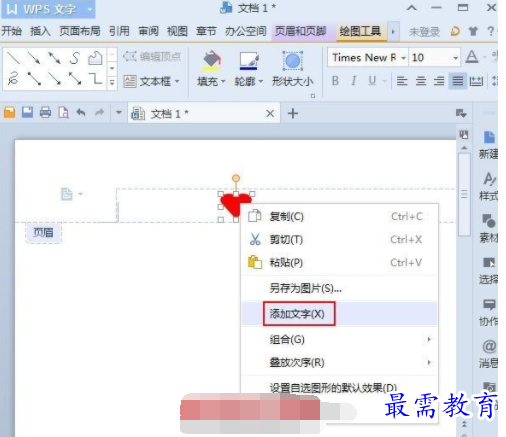Choose 复制(C) from the context menu
The image size is (506, 437).
coord(339,217)
